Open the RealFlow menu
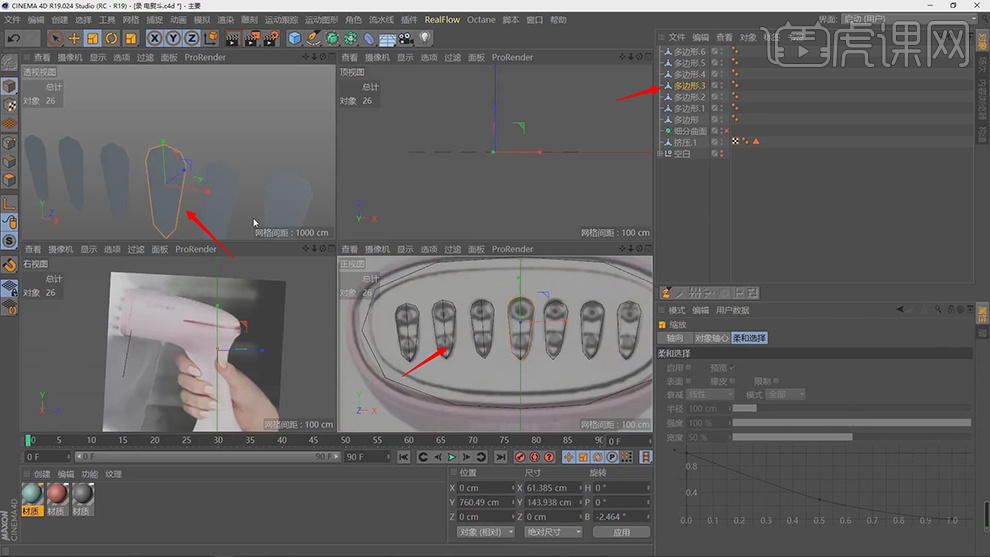 (441, 19)
